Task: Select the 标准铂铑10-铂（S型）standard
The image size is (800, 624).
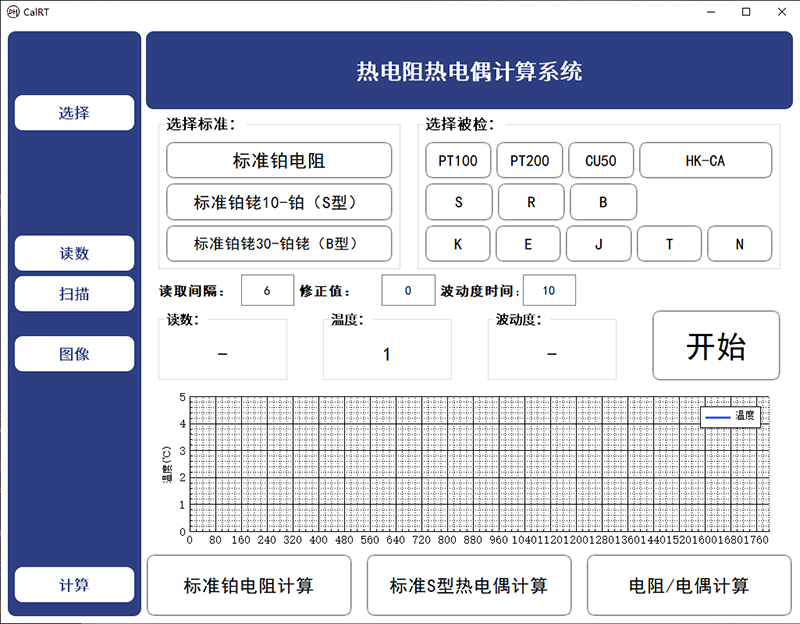Action: (x=280, y=202)
